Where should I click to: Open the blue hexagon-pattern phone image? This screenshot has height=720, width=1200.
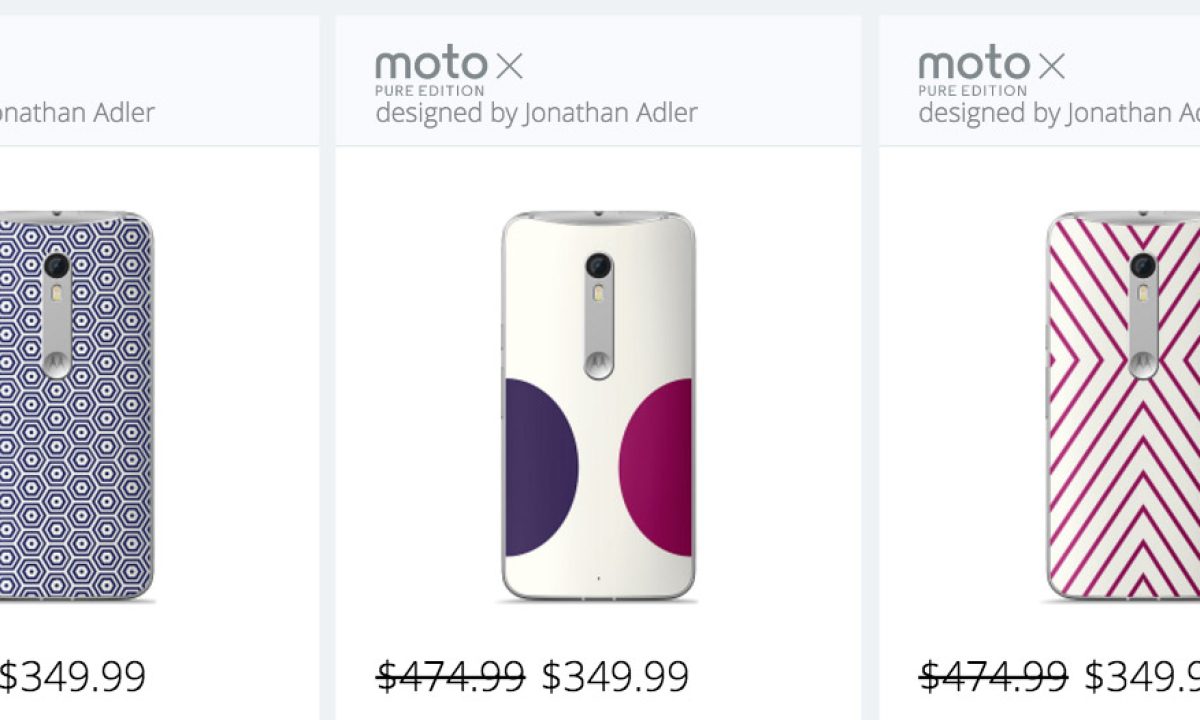pos(75,480)
